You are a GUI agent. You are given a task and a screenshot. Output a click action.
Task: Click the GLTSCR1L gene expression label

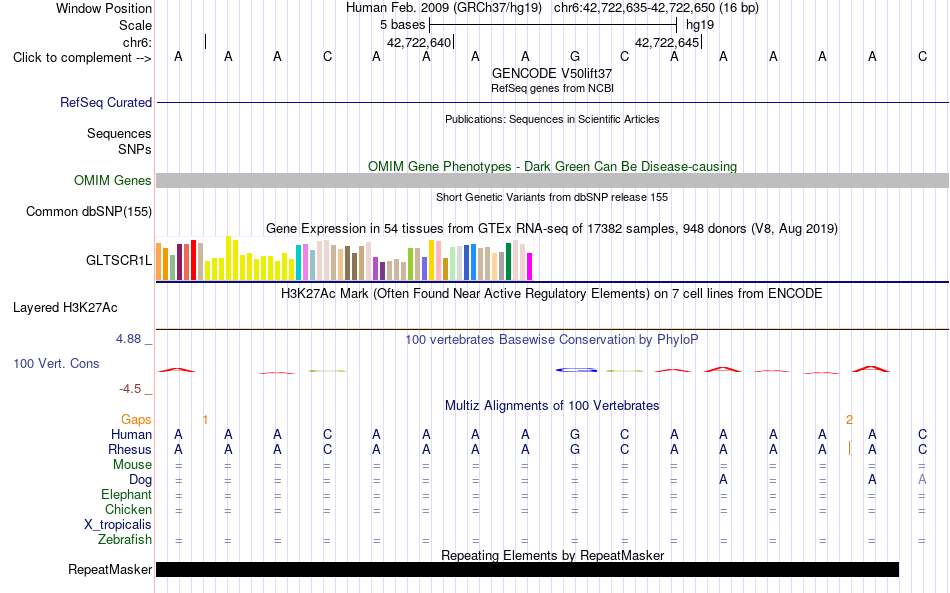(119, 260)
